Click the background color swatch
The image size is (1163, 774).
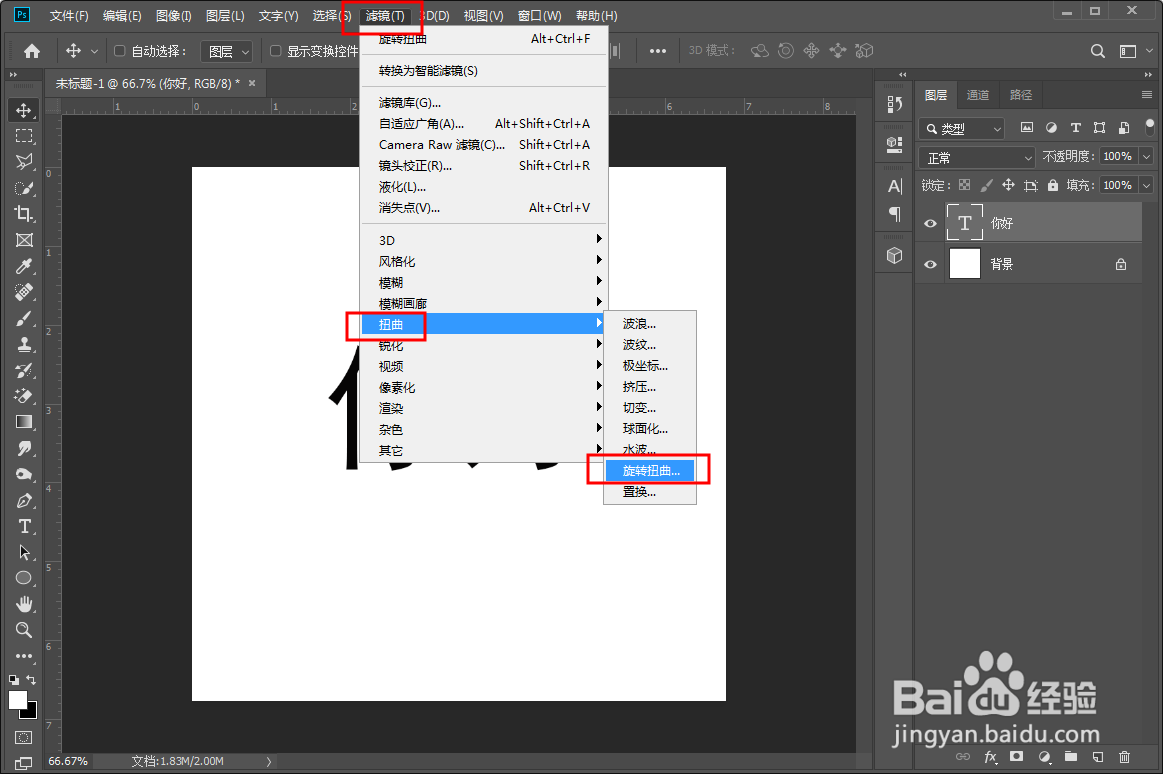pos(30,712)
